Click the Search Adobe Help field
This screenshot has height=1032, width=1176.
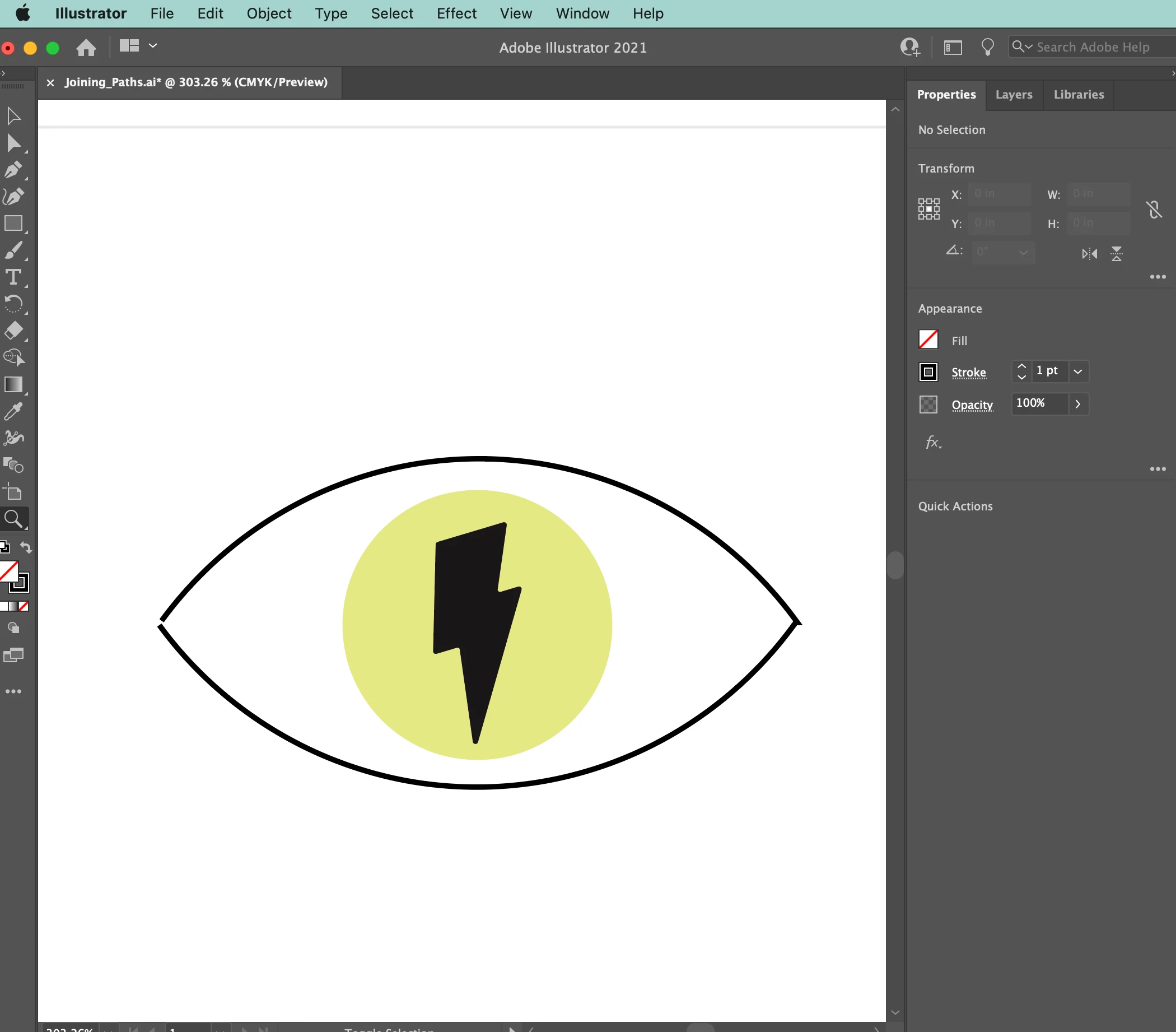[x=1093, y=47]
